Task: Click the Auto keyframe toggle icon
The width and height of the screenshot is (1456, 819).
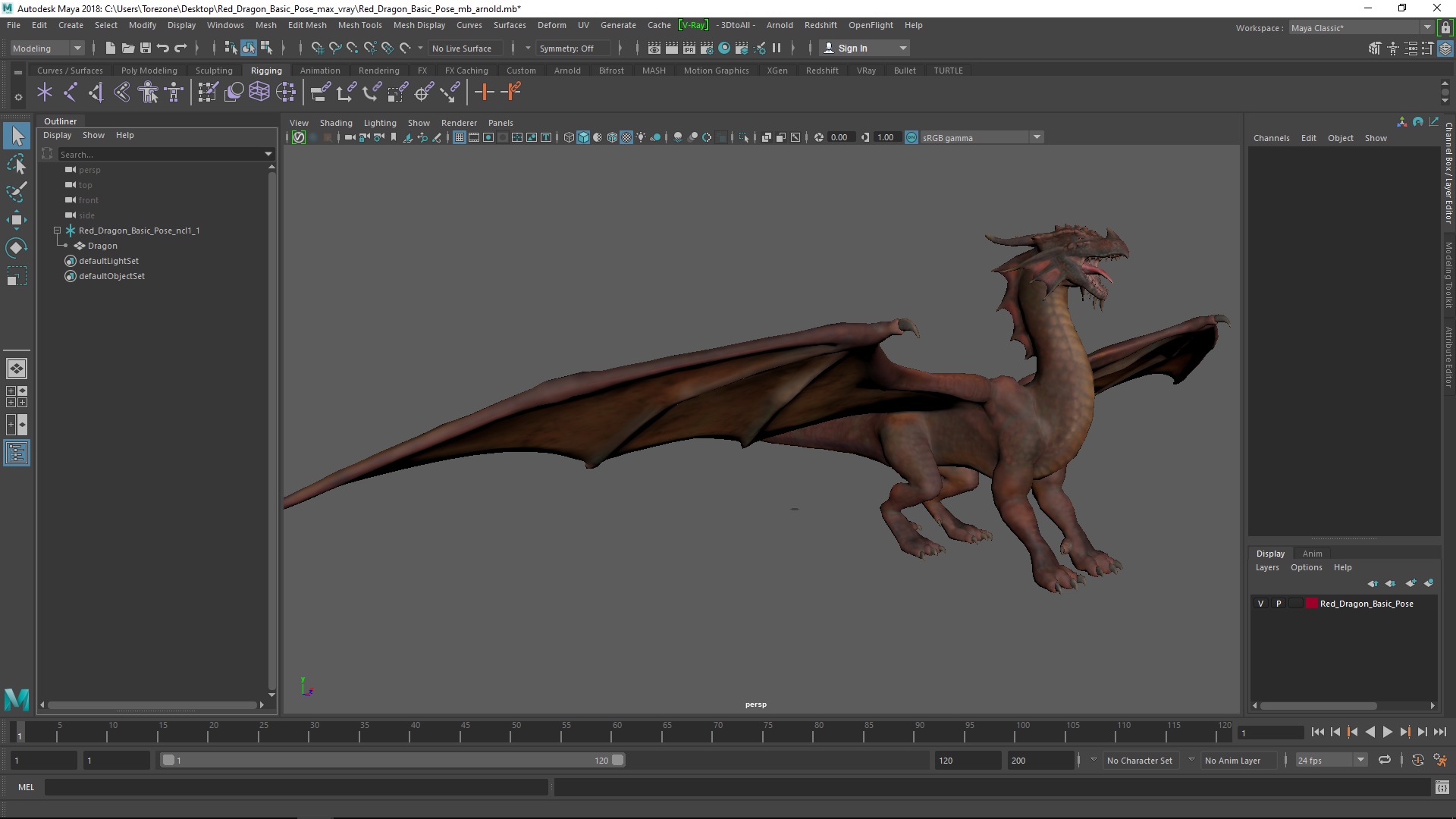Action: click(x=1417, y=760)
